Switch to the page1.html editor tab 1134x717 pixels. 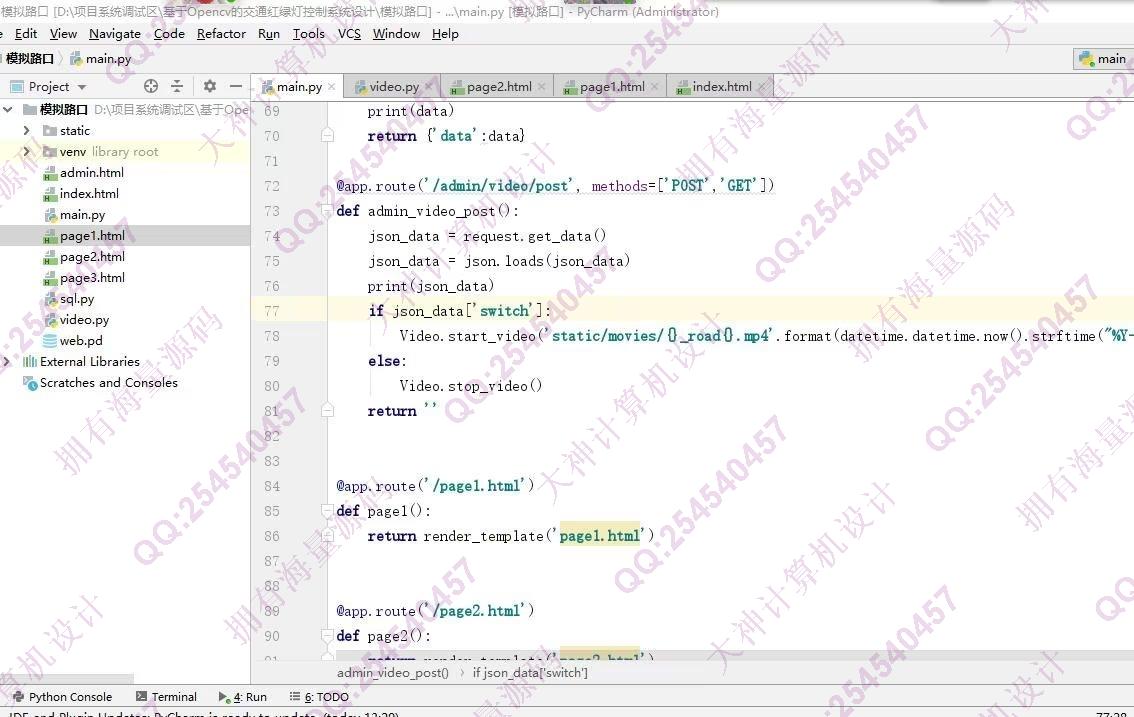coord(612,87)
